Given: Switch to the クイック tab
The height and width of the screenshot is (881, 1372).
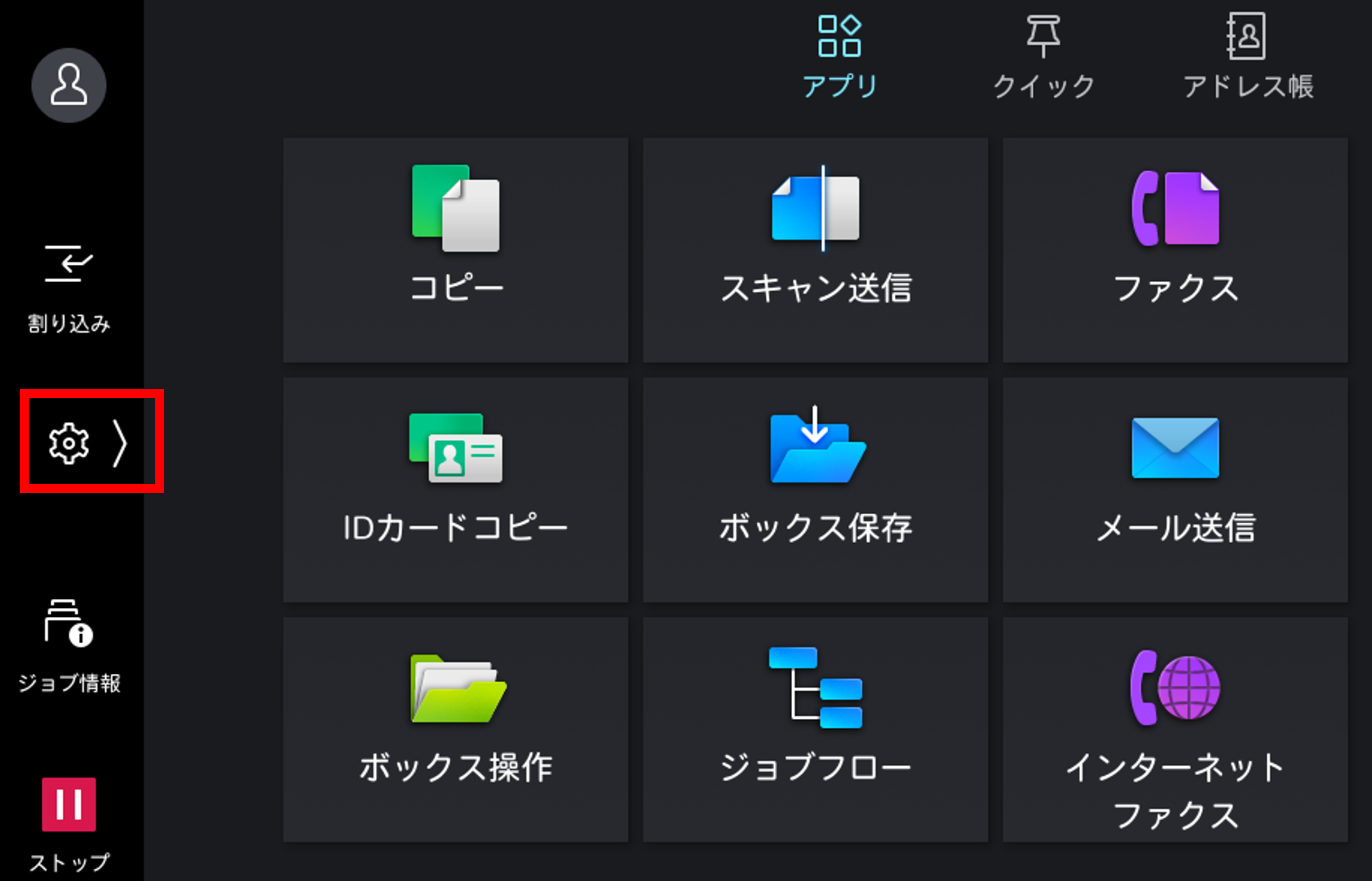Looking at the screenshot, I should coord(1044,56).
